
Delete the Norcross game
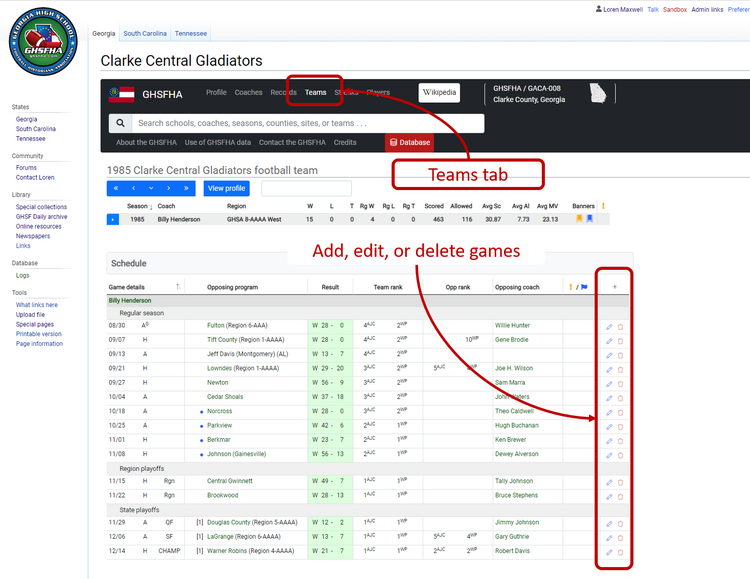[x=620, y=412]
